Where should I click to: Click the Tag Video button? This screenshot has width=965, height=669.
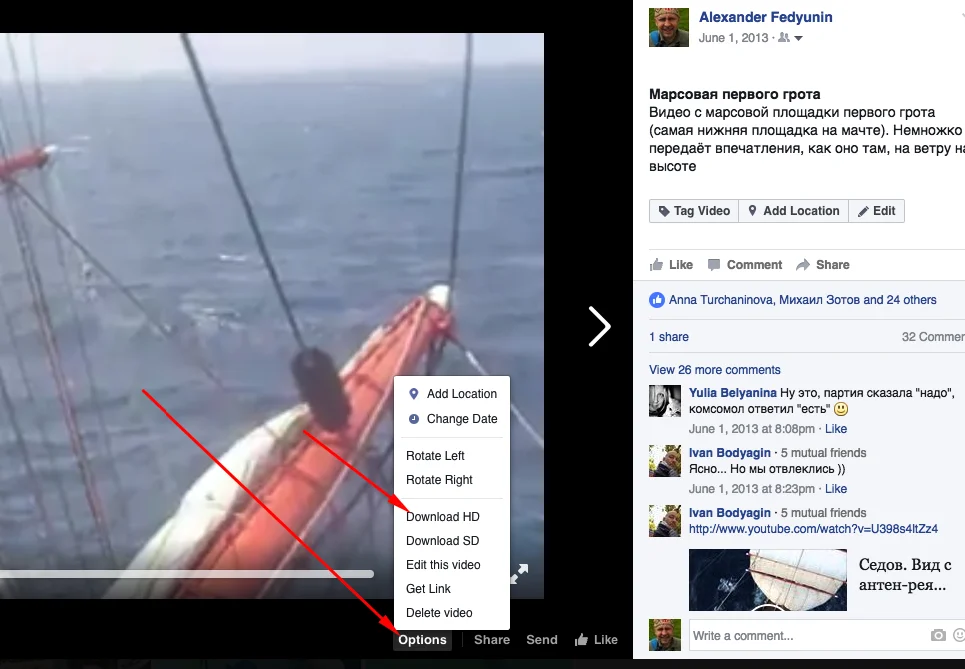(694, 211)
